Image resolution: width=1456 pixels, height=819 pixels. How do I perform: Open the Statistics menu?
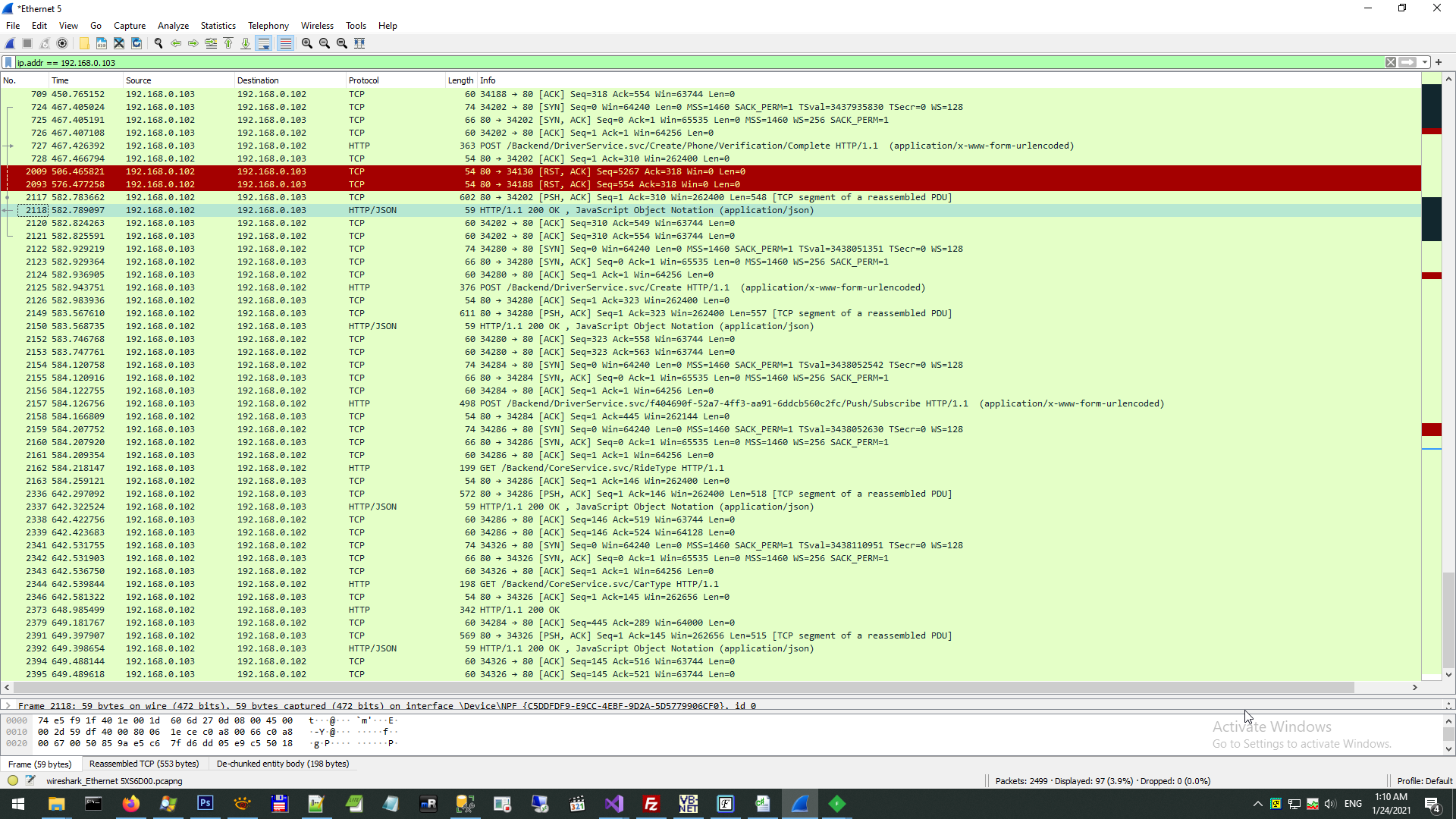coord(218,26)
